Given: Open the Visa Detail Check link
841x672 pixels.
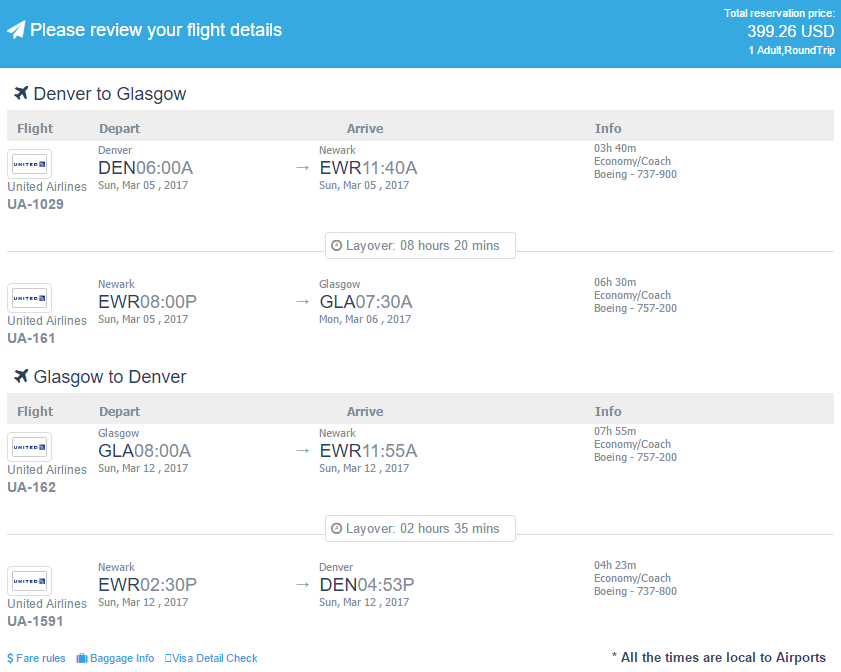Looking at the screenshot, I should pos(211,658).
